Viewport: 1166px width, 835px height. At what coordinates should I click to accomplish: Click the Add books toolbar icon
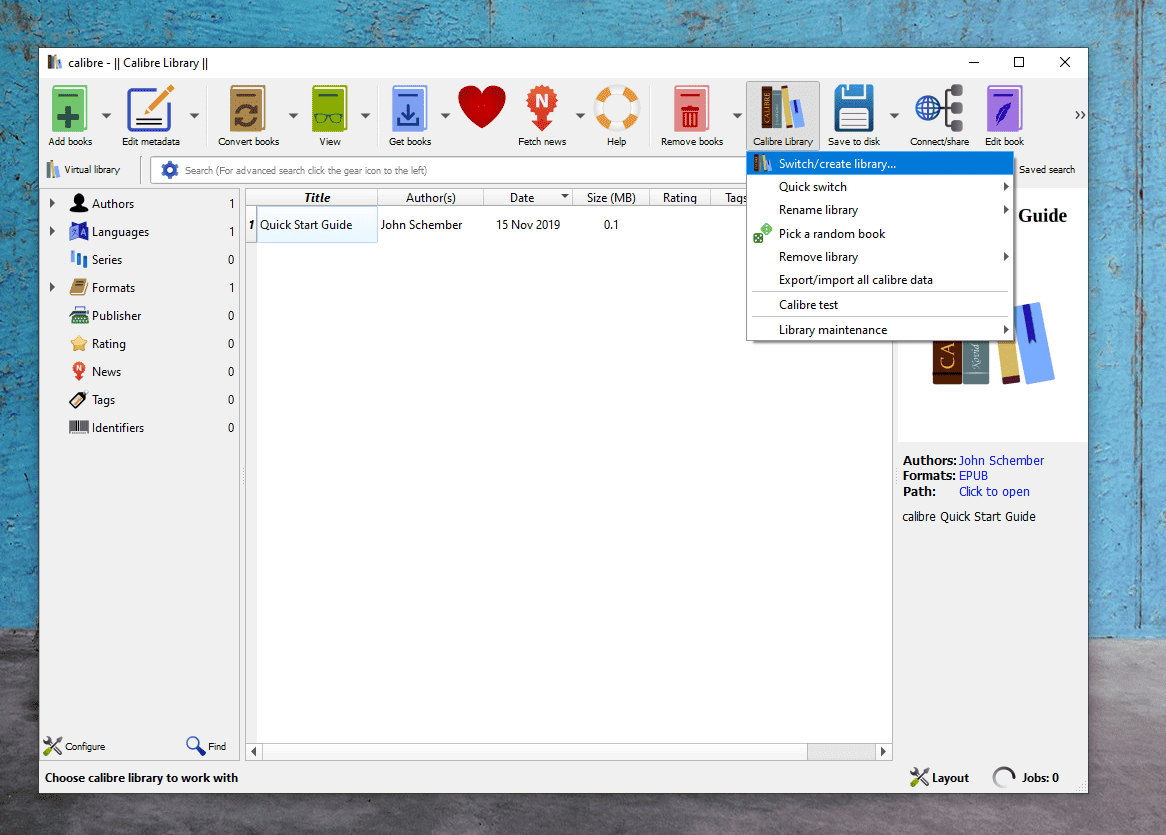click(x=69, y=109)
